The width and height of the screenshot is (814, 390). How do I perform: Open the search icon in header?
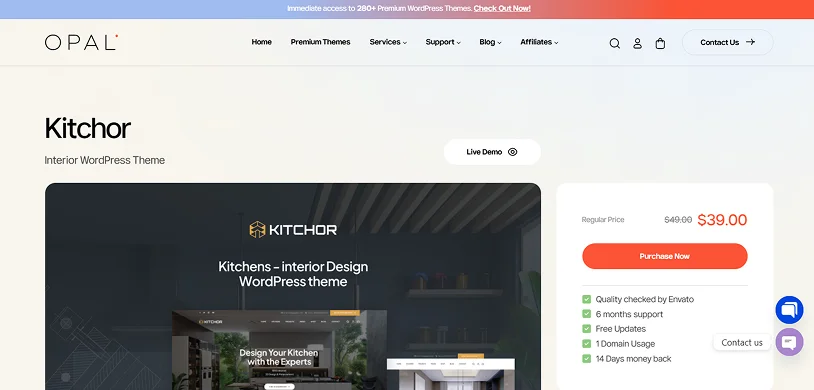click(x=615, y=44)
